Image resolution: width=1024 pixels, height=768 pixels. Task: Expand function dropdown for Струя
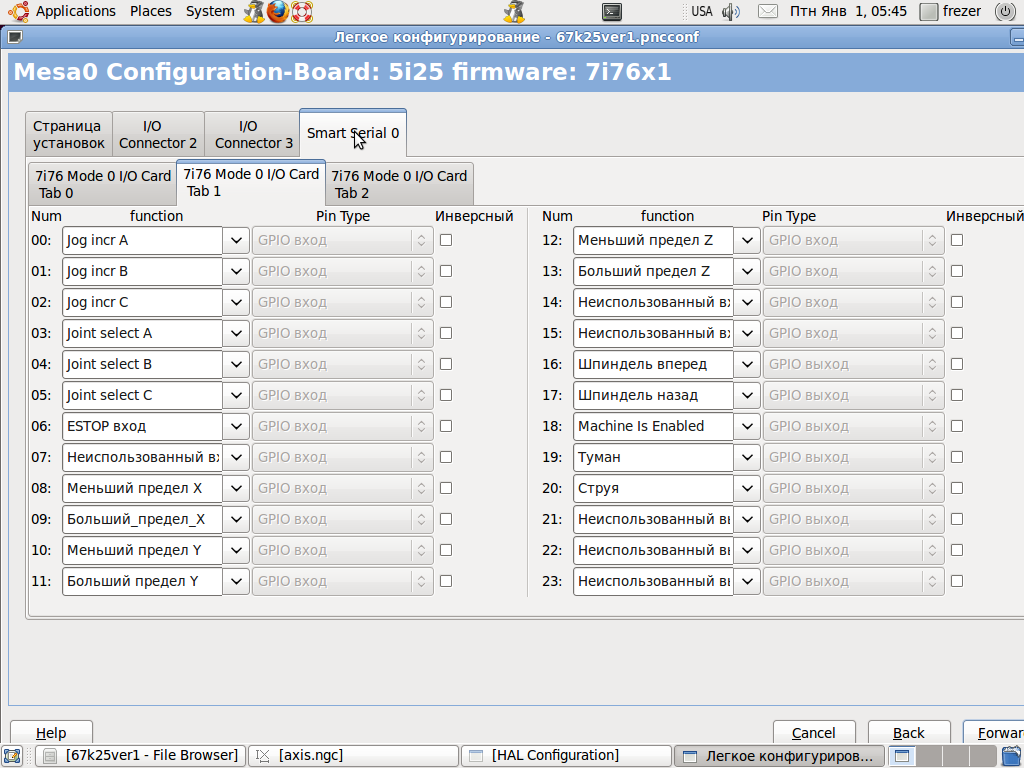(x=746, y=488)
